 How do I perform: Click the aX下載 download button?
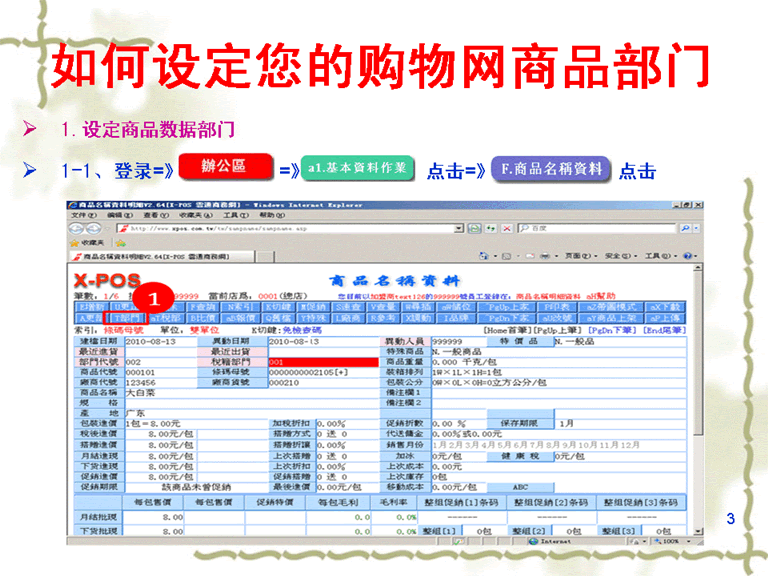coord(665,307)
